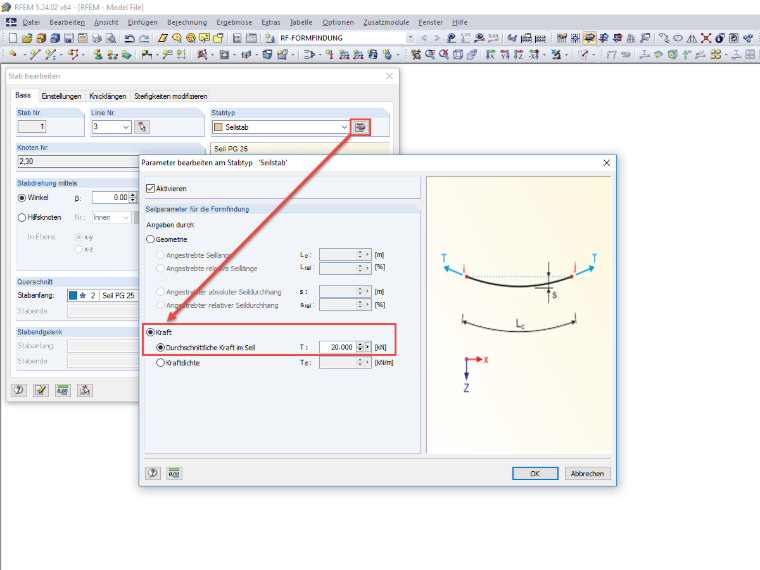Click units and decimals icon in parameter dialog
This screenshot has height=570, width=760.
pyautogui.click(x=174, y=473)
